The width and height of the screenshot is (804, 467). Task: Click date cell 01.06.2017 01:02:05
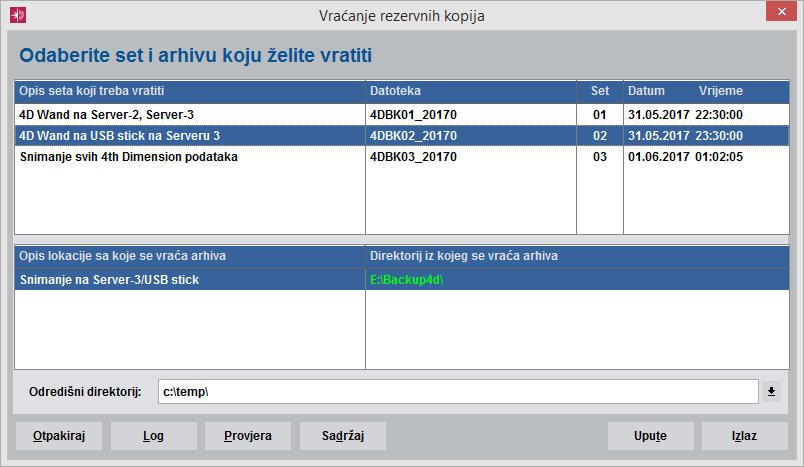(685, 156)
